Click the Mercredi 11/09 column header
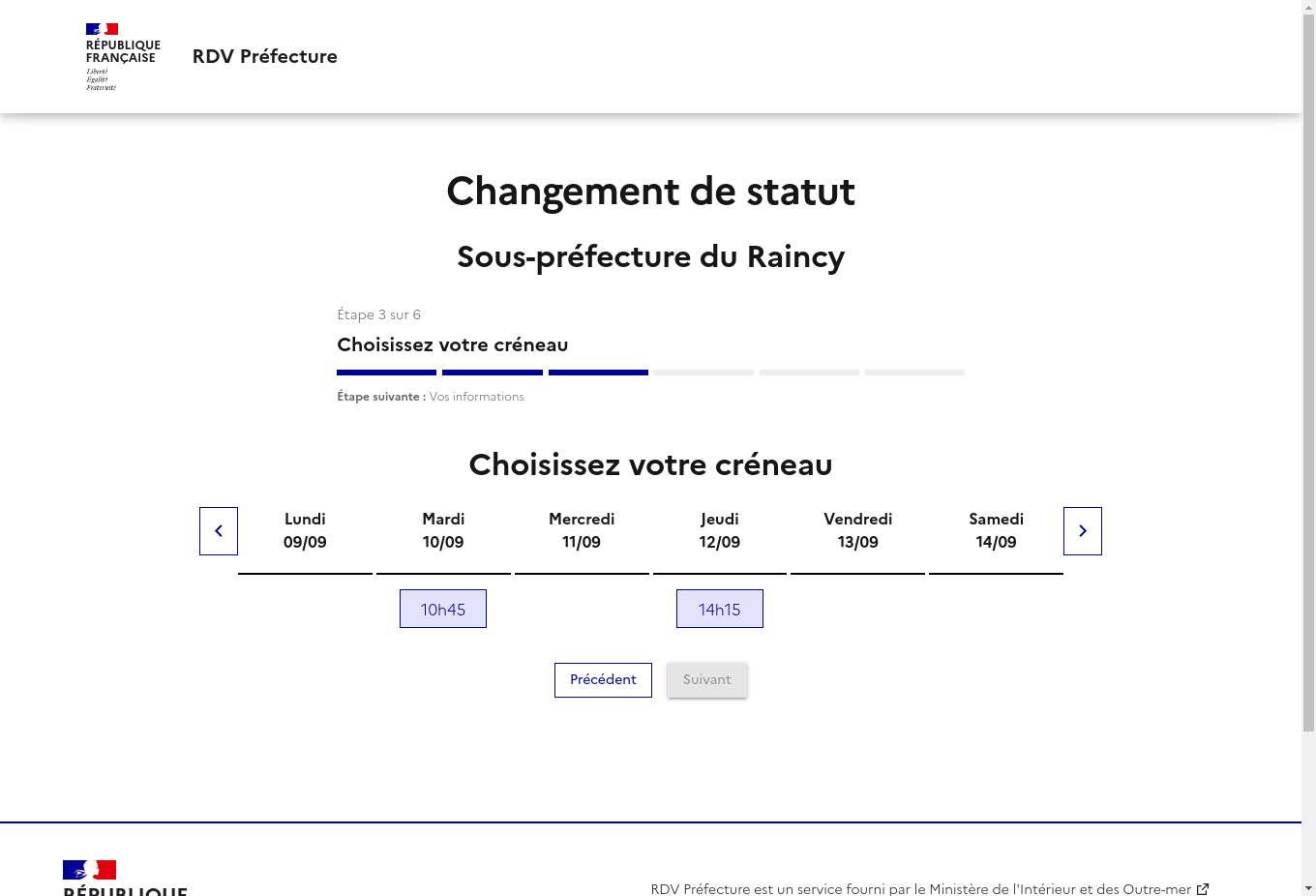 point(582,531)
